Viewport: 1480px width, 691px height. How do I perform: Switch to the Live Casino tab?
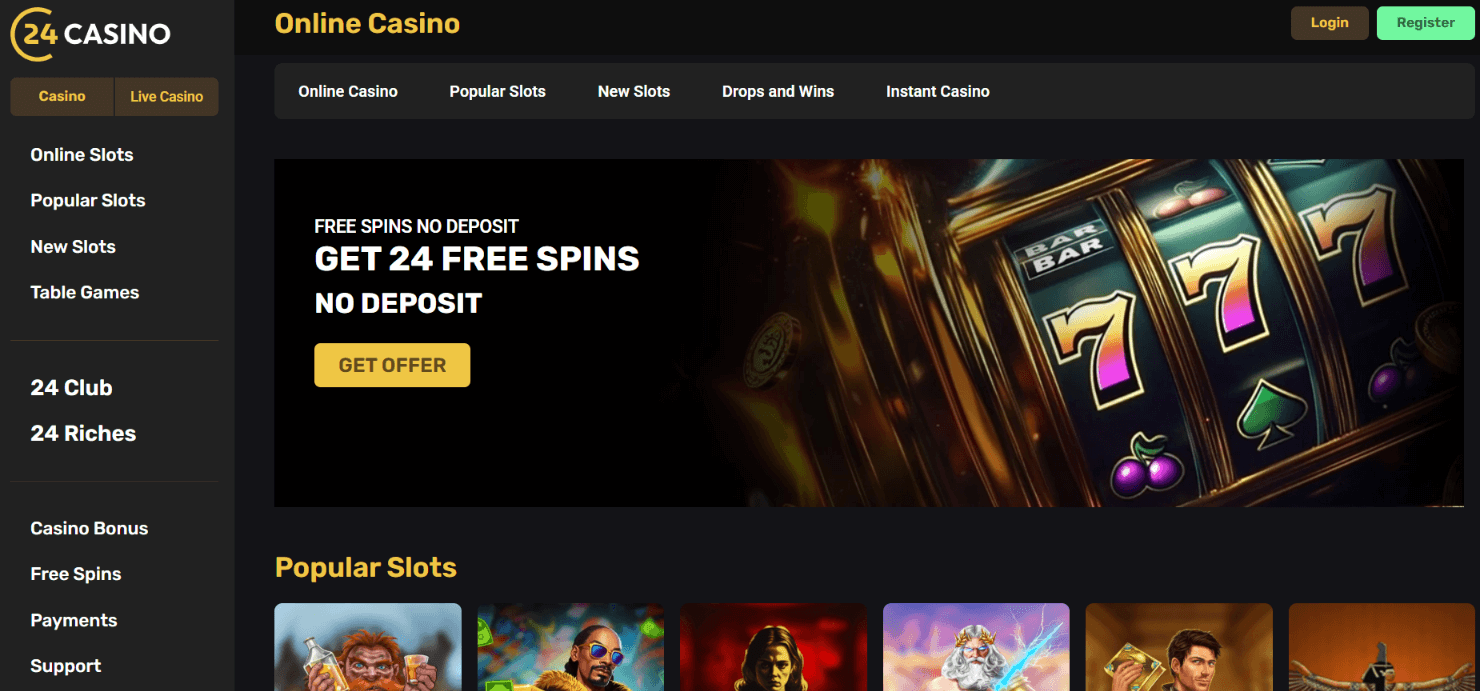167,97
